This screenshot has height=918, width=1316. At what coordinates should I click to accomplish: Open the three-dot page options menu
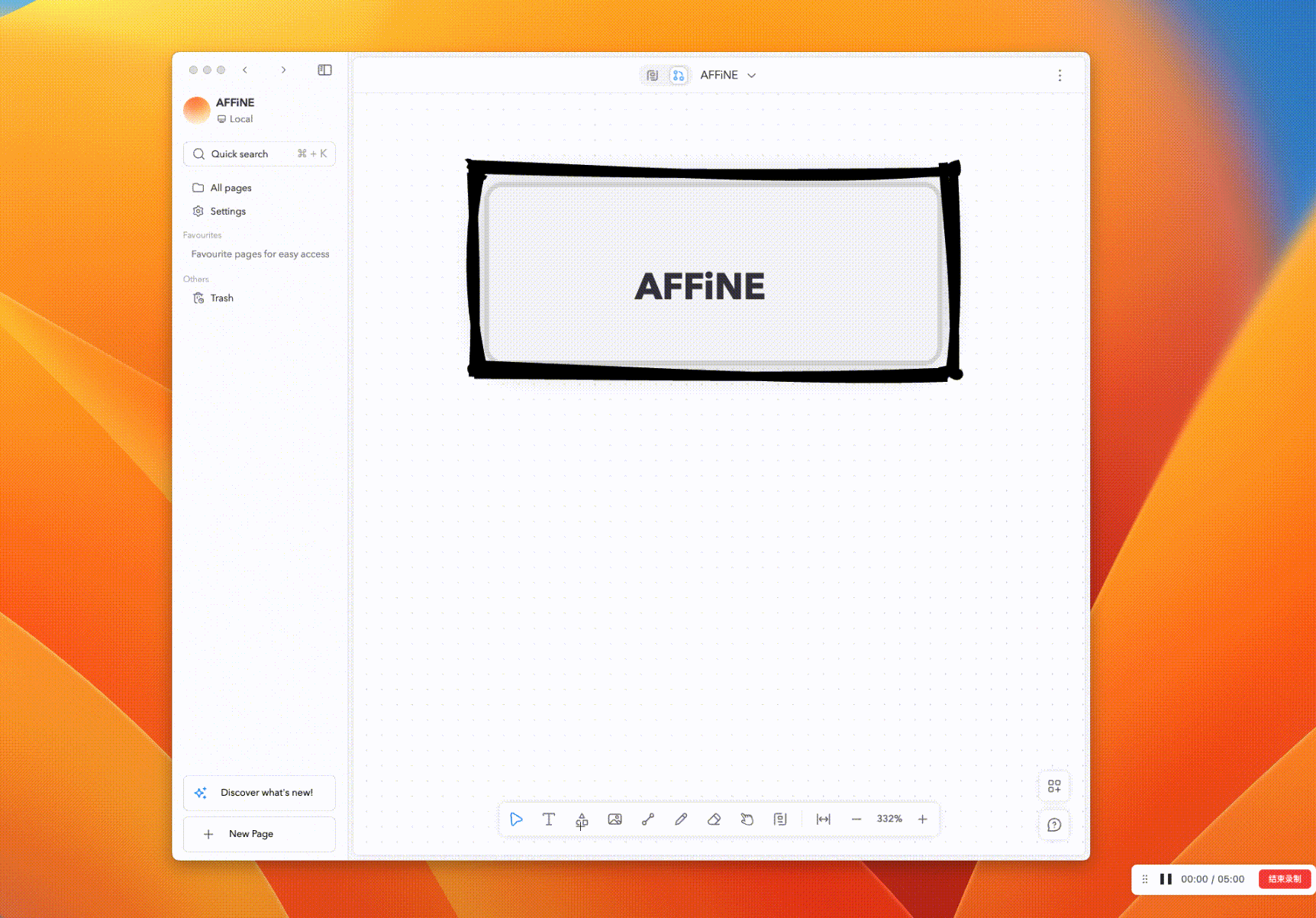point(1060,75)
